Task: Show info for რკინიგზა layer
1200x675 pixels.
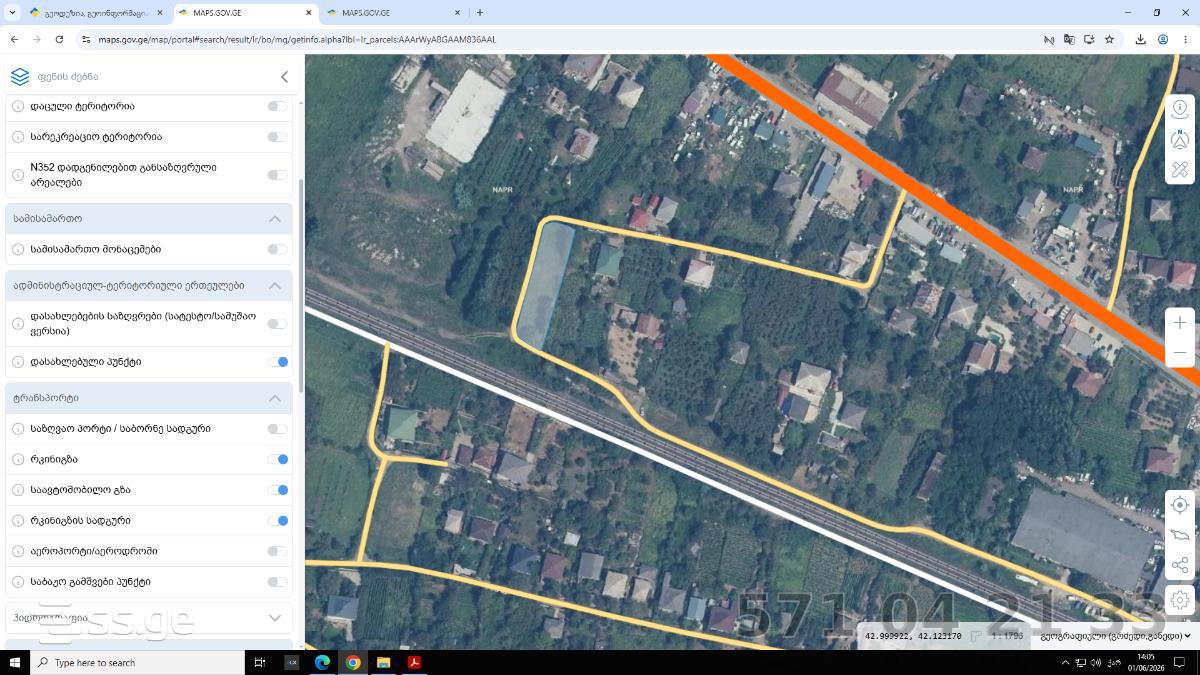Action: coord(17,460)
